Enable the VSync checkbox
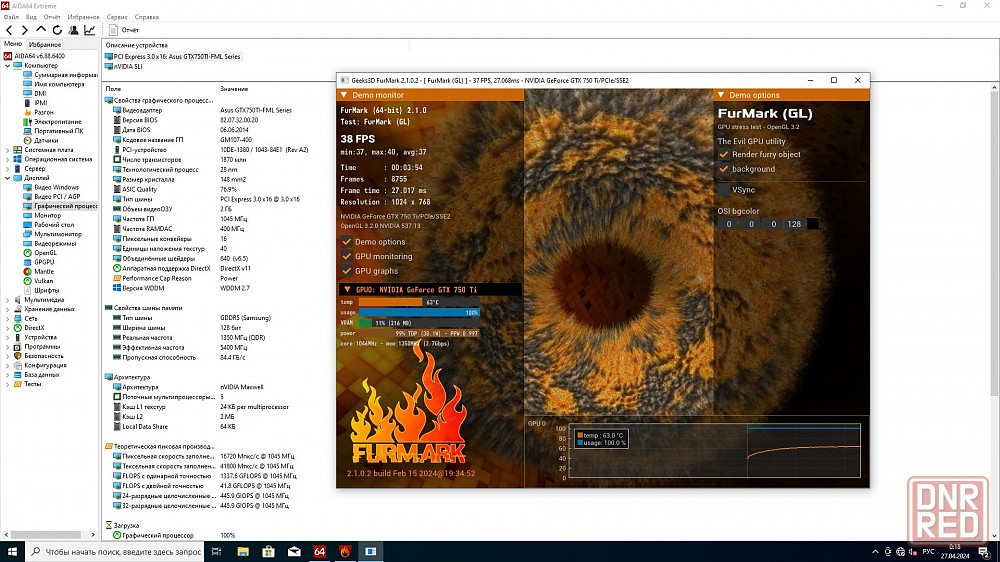Image resolution: width=1000 pixels, height=562 pixels. pyautogui.click(x=724, y=189)
